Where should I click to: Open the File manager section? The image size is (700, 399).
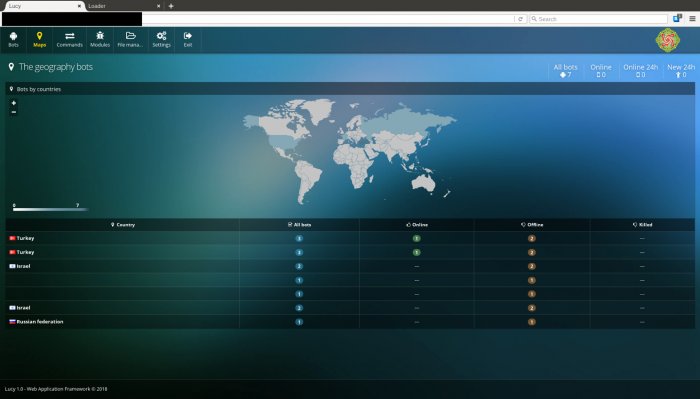[130, 40]
